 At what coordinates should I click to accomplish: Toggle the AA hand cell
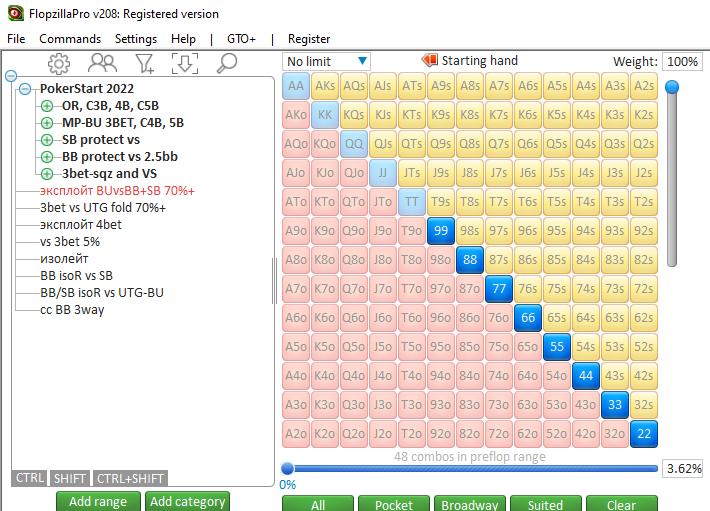point(296,86)
